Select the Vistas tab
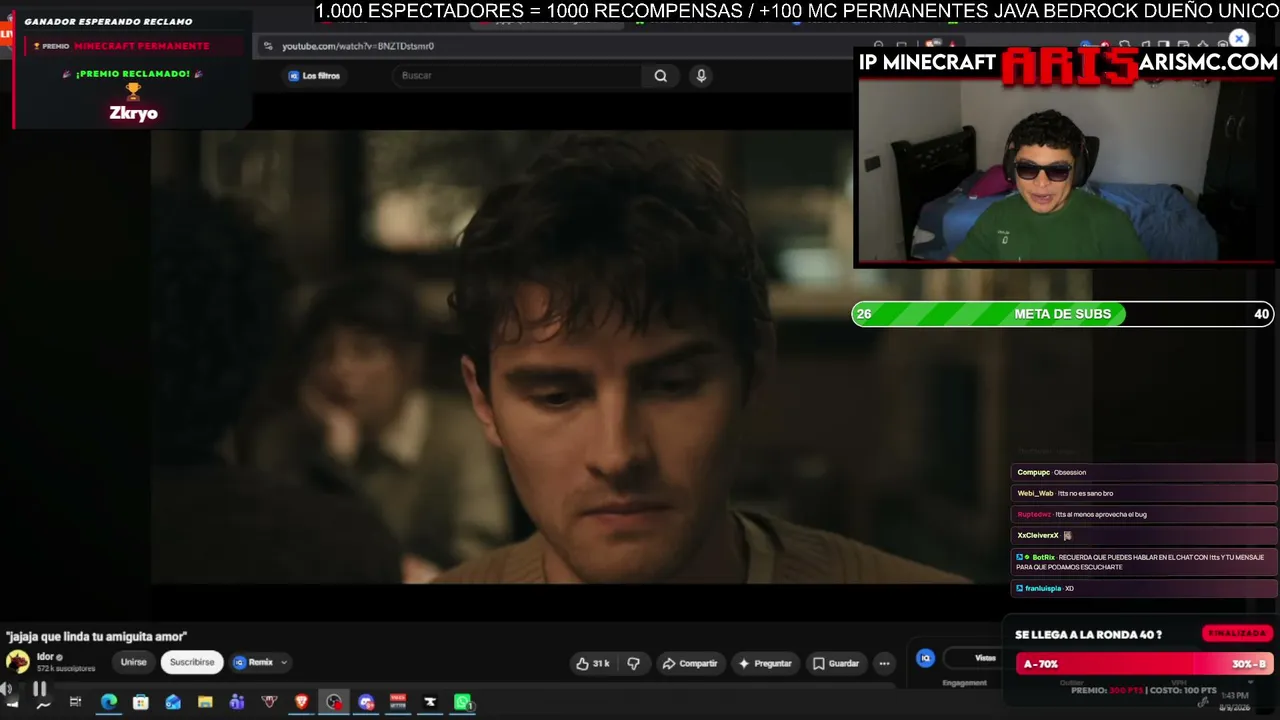The width and height of the screenshot is (1280, 720). coord(986,658)
